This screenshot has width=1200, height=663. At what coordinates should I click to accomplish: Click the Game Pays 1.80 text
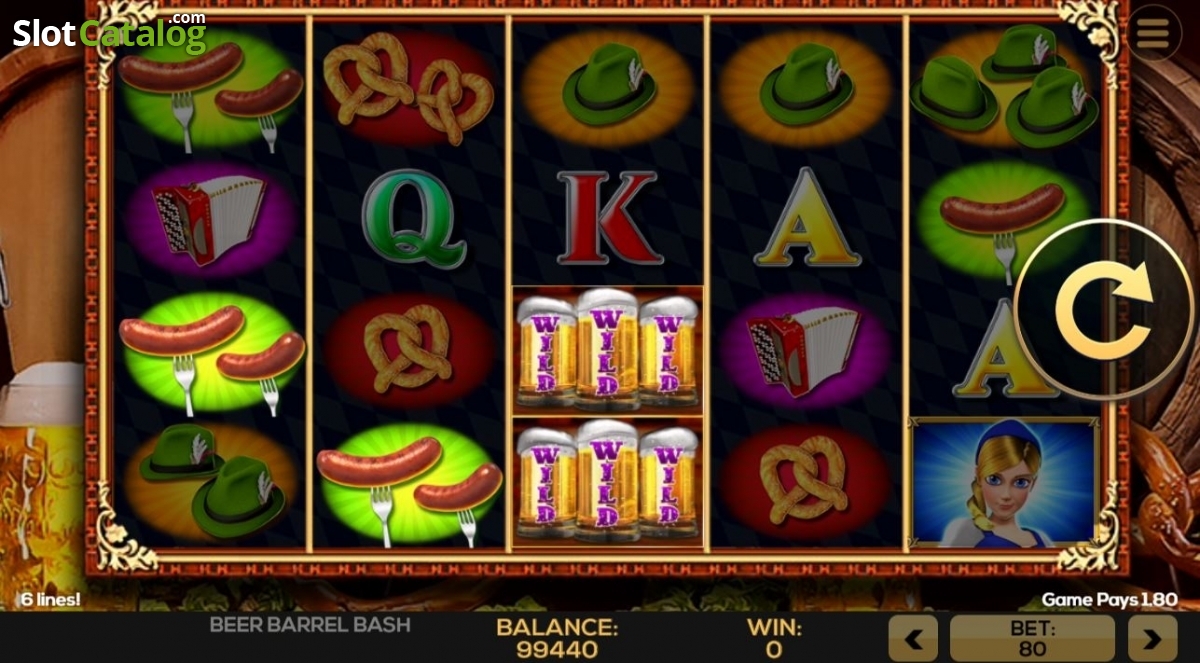click(x=1109, y=600)
